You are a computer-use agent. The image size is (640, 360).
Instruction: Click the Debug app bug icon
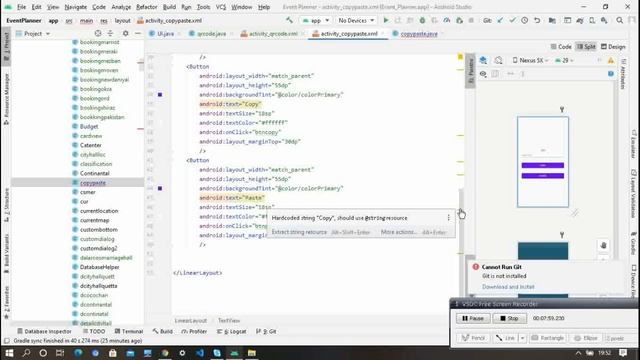point(422,20)
